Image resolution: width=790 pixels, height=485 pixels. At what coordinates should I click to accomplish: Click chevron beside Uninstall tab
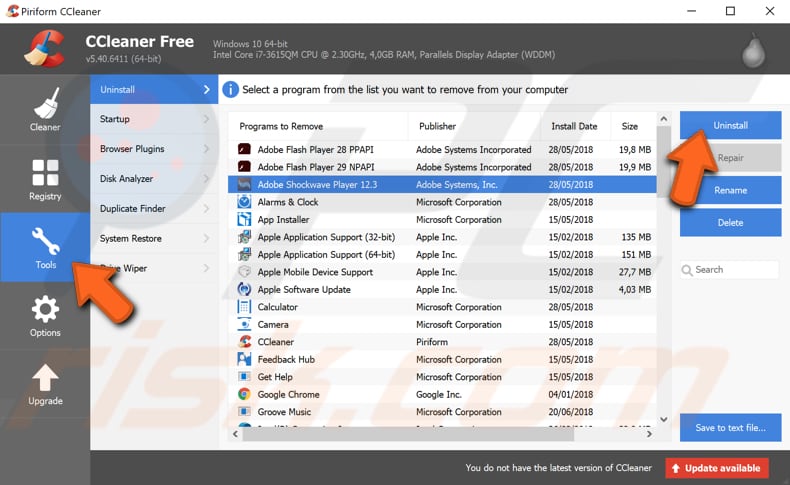click(207, 90)
